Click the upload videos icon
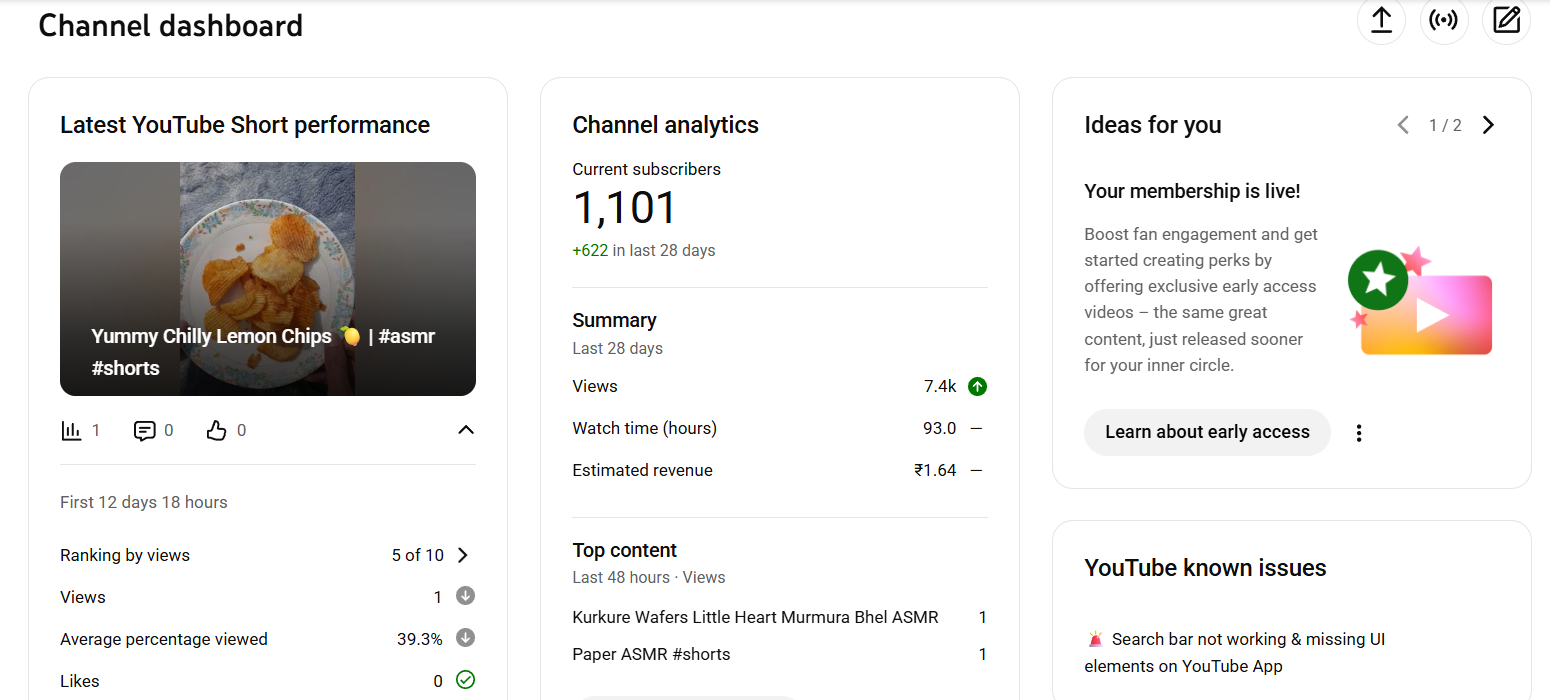Screen dimensions: 1550x700 (1381, 21)
